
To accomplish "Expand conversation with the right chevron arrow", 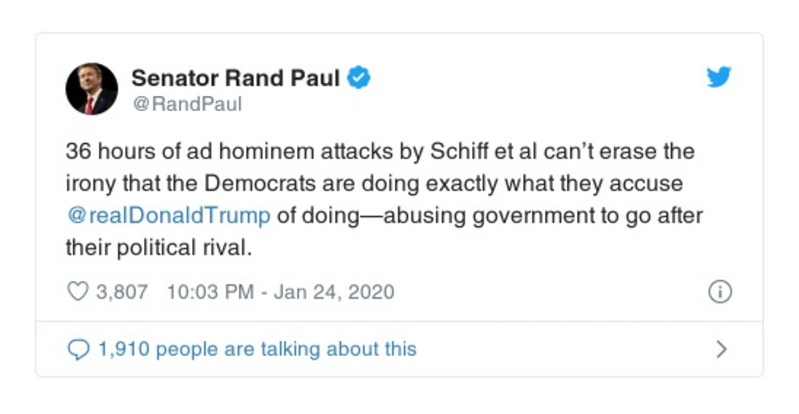I will coord(721,349).
